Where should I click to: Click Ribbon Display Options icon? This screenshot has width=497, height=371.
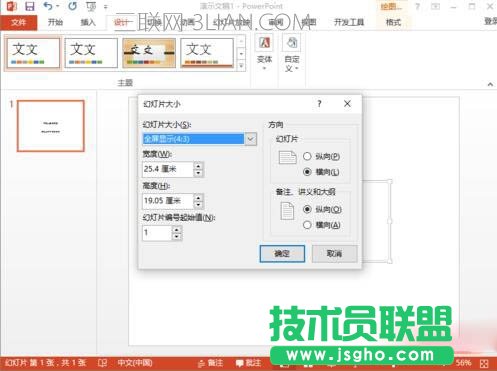435,6
